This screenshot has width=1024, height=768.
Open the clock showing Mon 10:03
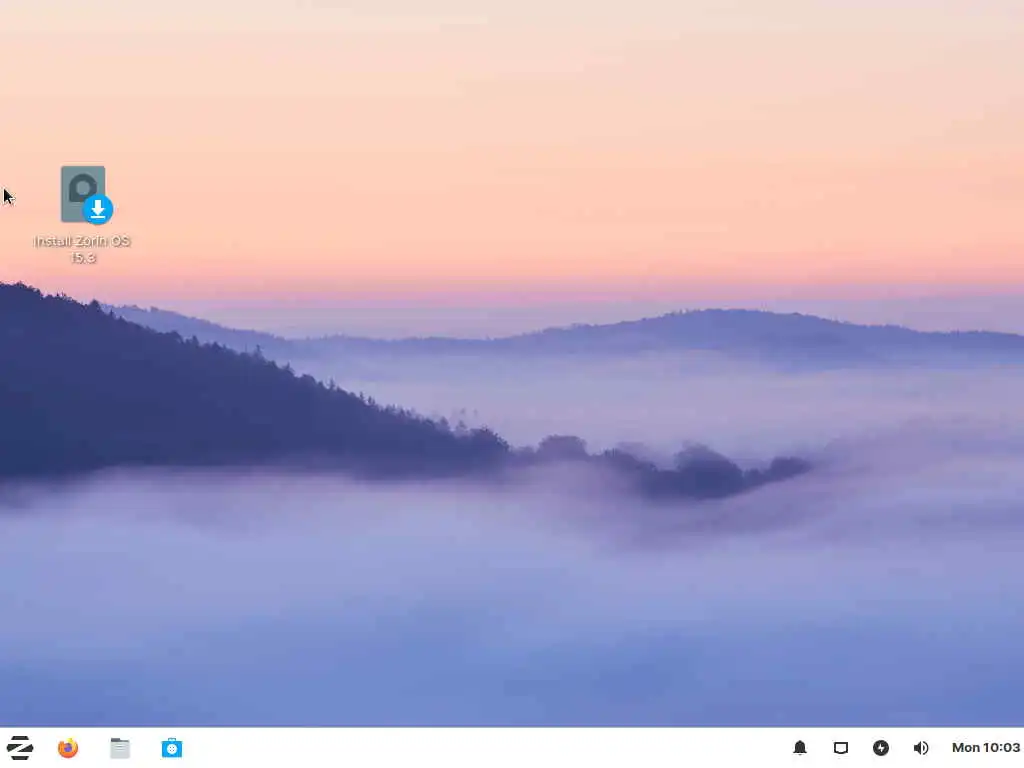(985, 748)
